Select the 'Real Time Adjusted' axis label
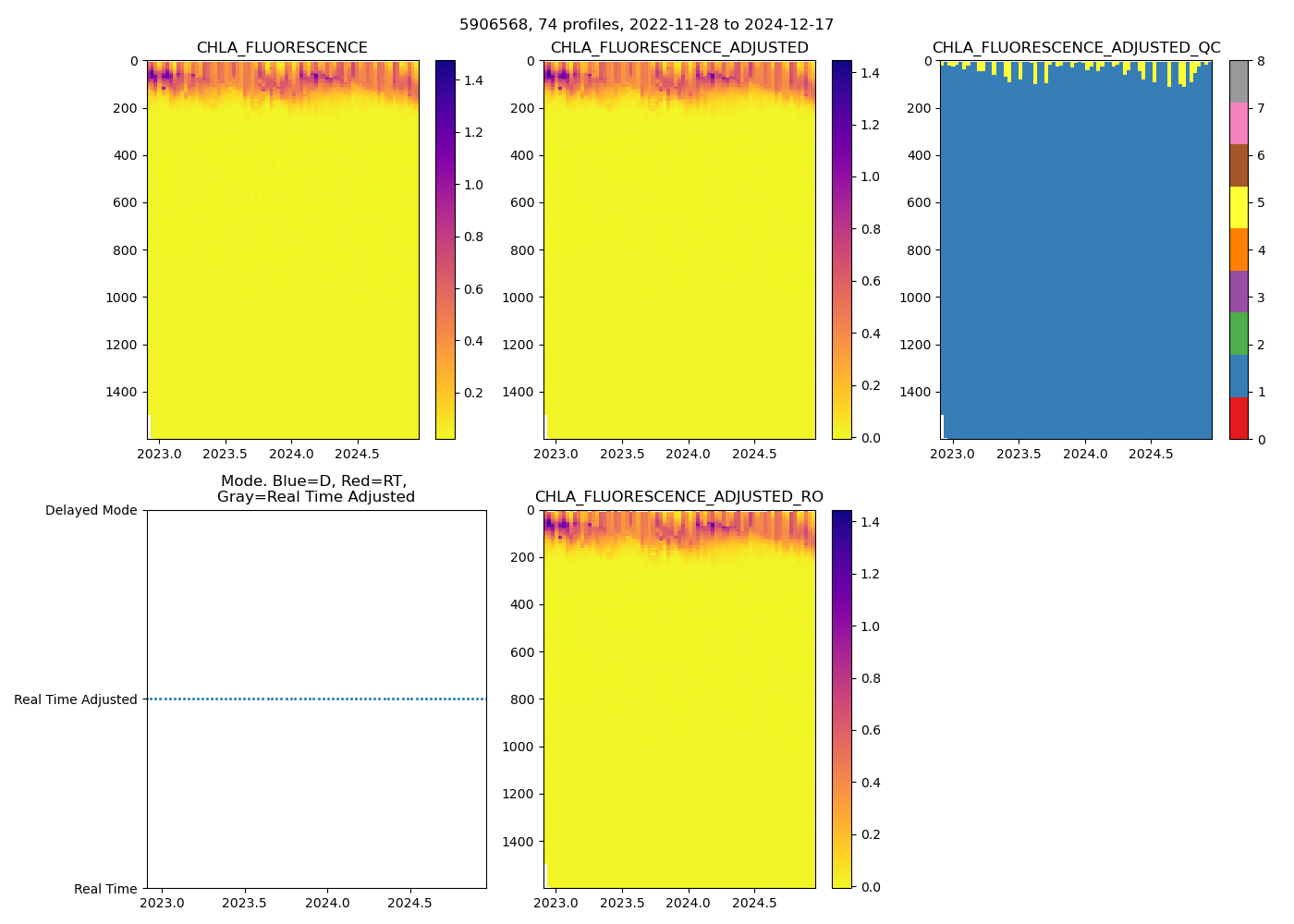The width and height of the screenshot is (1294, 924). point(76,699)
